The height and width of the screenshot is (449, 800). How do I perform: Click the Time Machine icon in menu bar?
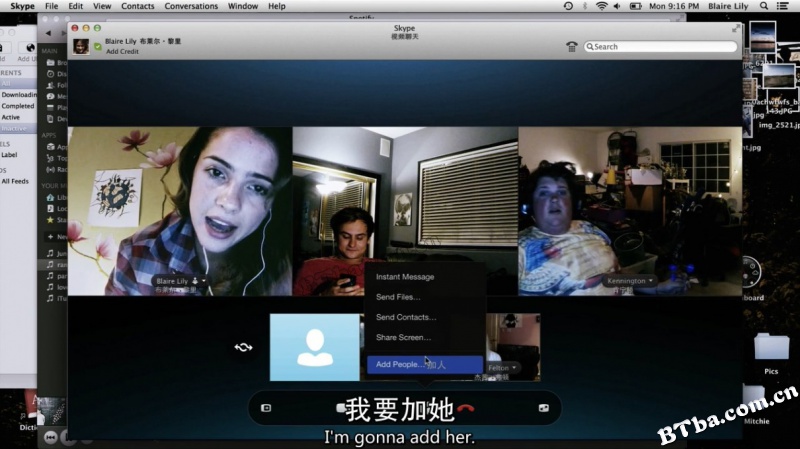click(568, 6)
